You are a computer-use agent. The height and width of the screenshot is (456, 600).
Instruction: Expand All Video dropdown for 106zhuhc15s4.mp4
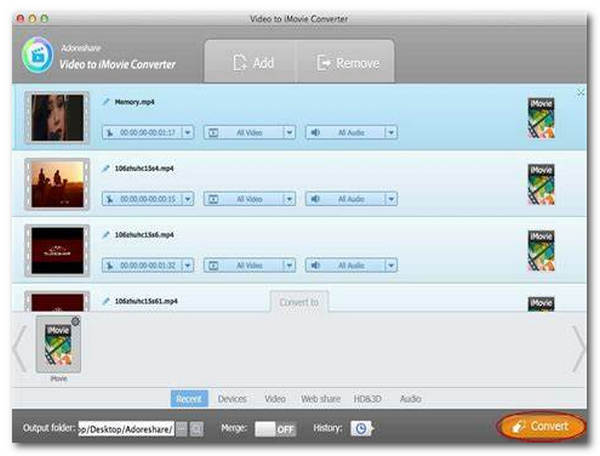[x=290, y=199]
